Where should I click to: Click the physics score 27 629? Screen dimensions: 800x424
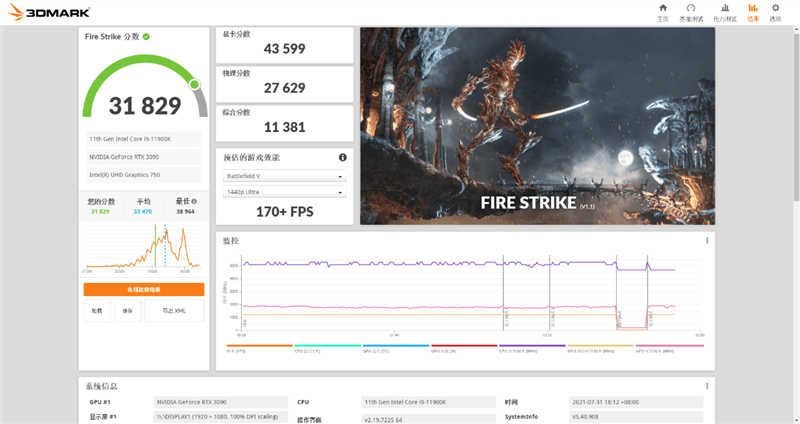click(285, 88)
